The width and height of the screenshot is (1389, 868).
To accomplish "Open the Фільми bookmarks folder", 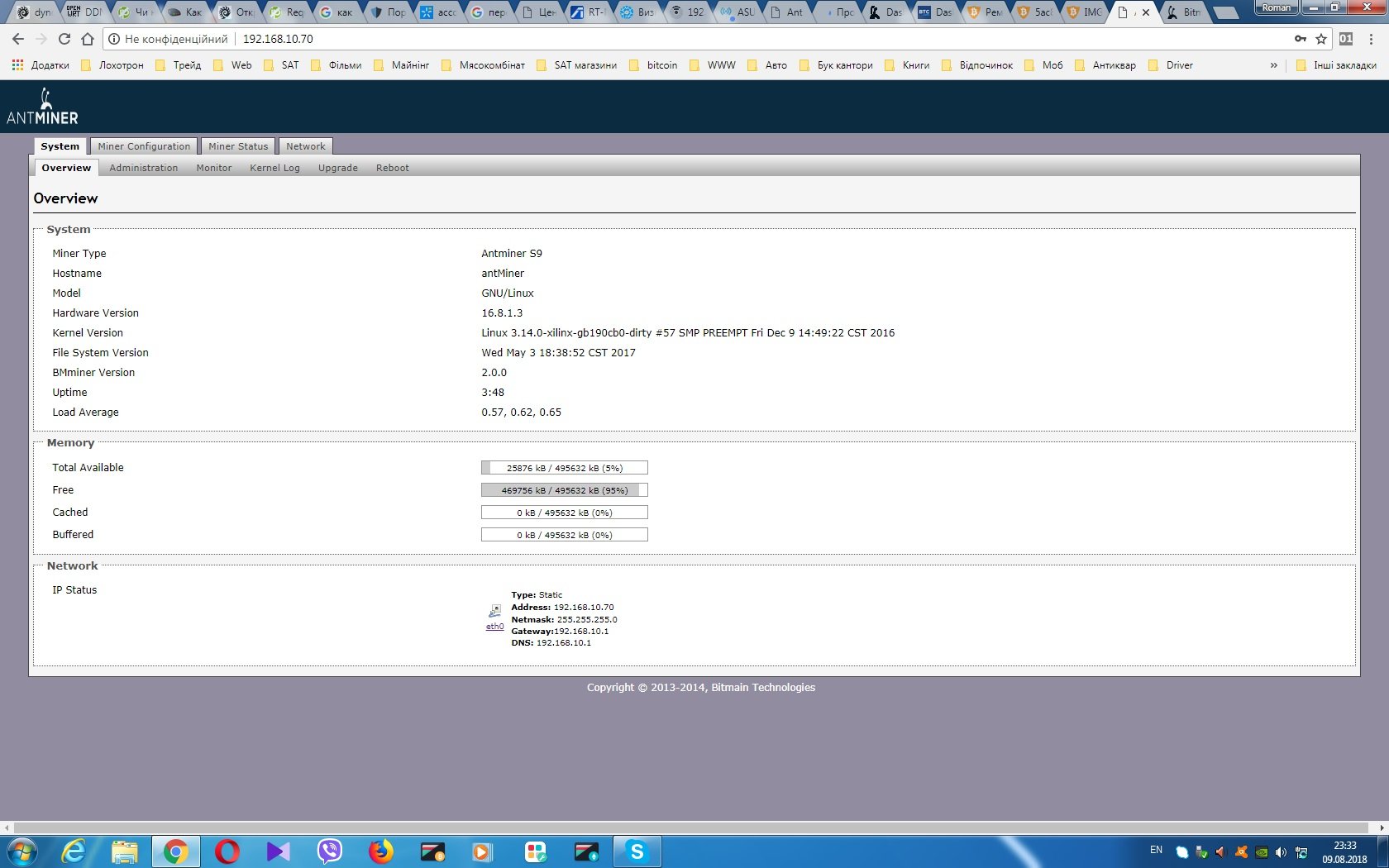I will tap(336, 65).
